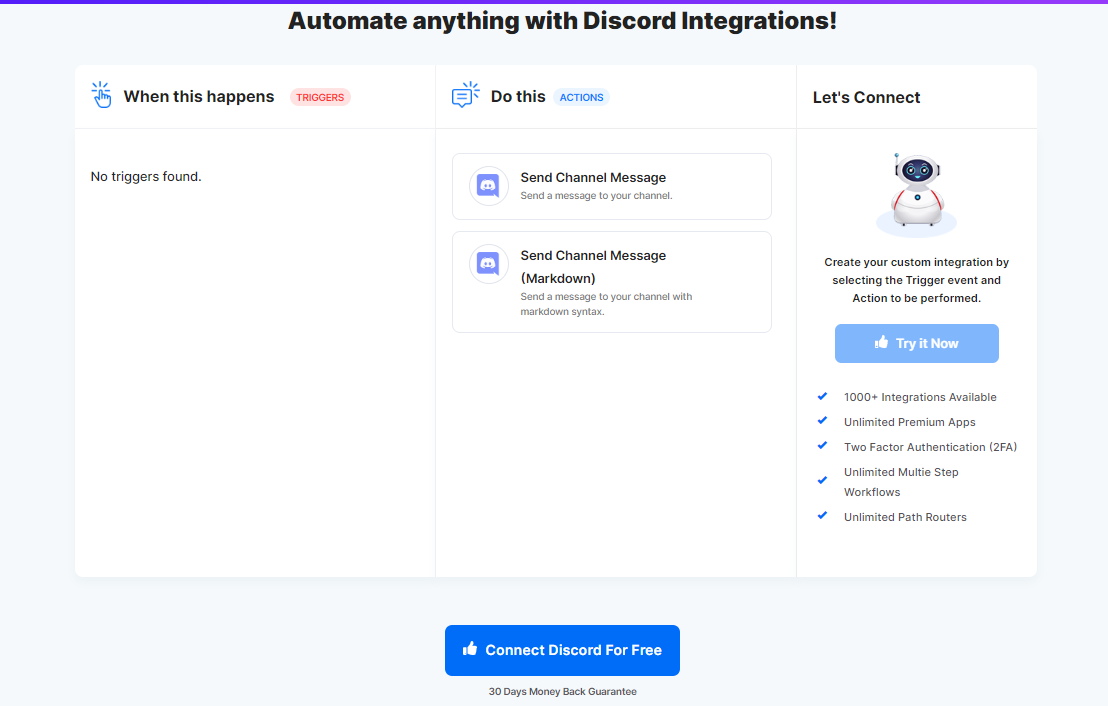Viewport: 1108px width, 706px height.
Task: Click checkmark beside Two Factor Authentication
Action: pos(823,445)
